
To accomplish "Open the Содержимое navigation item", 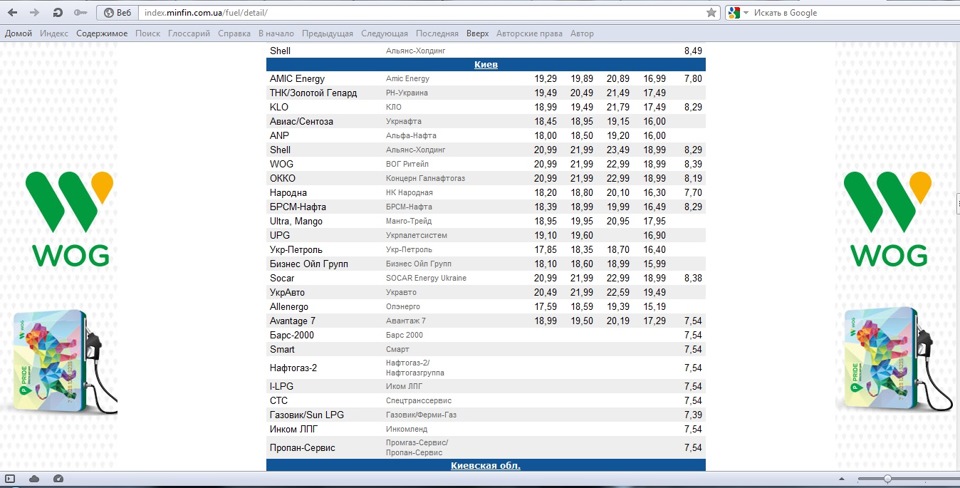I will tap(102, 34).
